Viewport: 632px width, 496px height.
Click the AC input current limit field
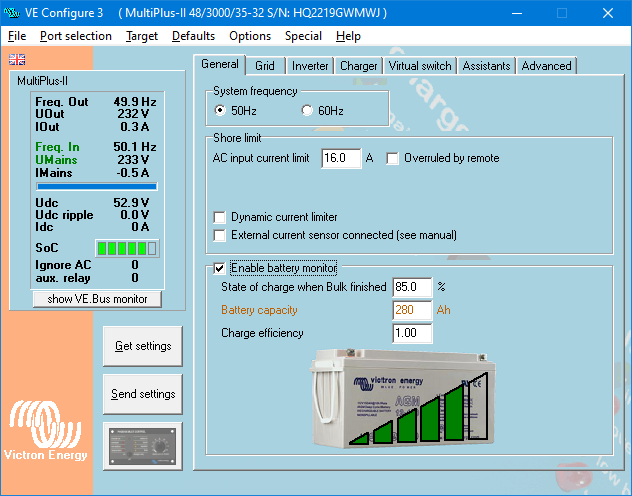point(341,158)
